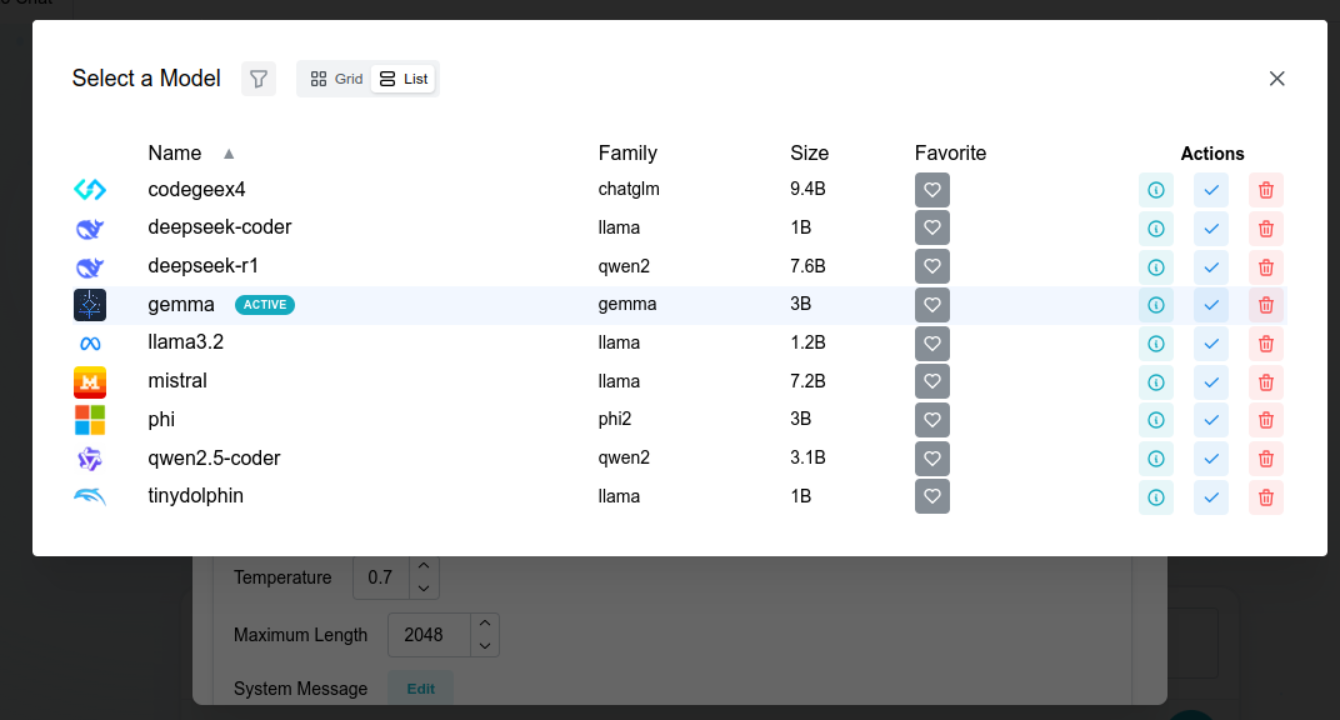Favorite the mistral model

[932, 382]
